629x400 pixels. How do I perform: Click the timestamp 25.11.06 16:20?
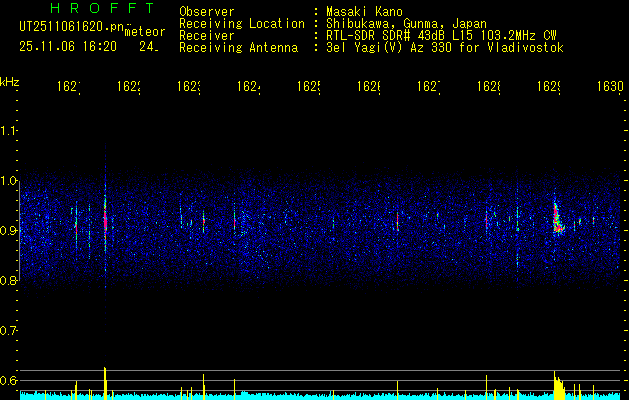tap(68, 47)
